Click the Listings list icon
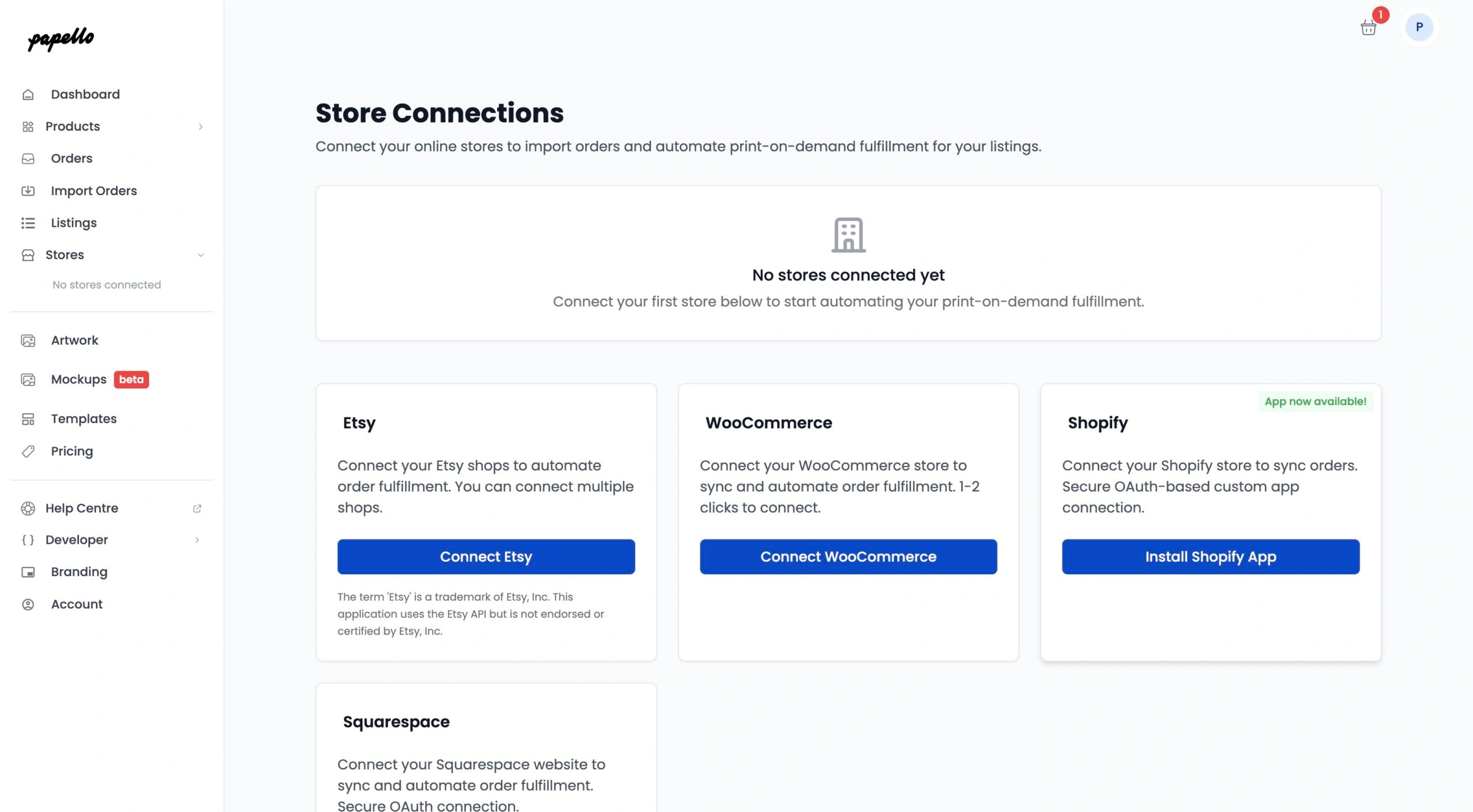 point(28,223)
